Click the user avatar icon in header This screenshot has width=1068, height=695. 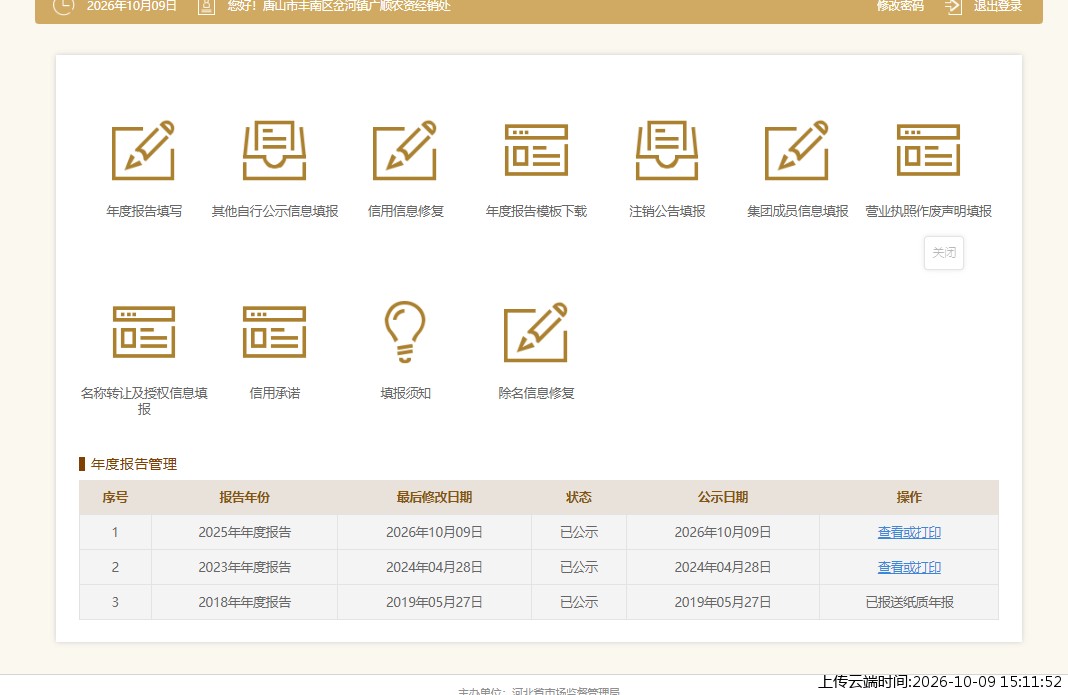[206, 6]
